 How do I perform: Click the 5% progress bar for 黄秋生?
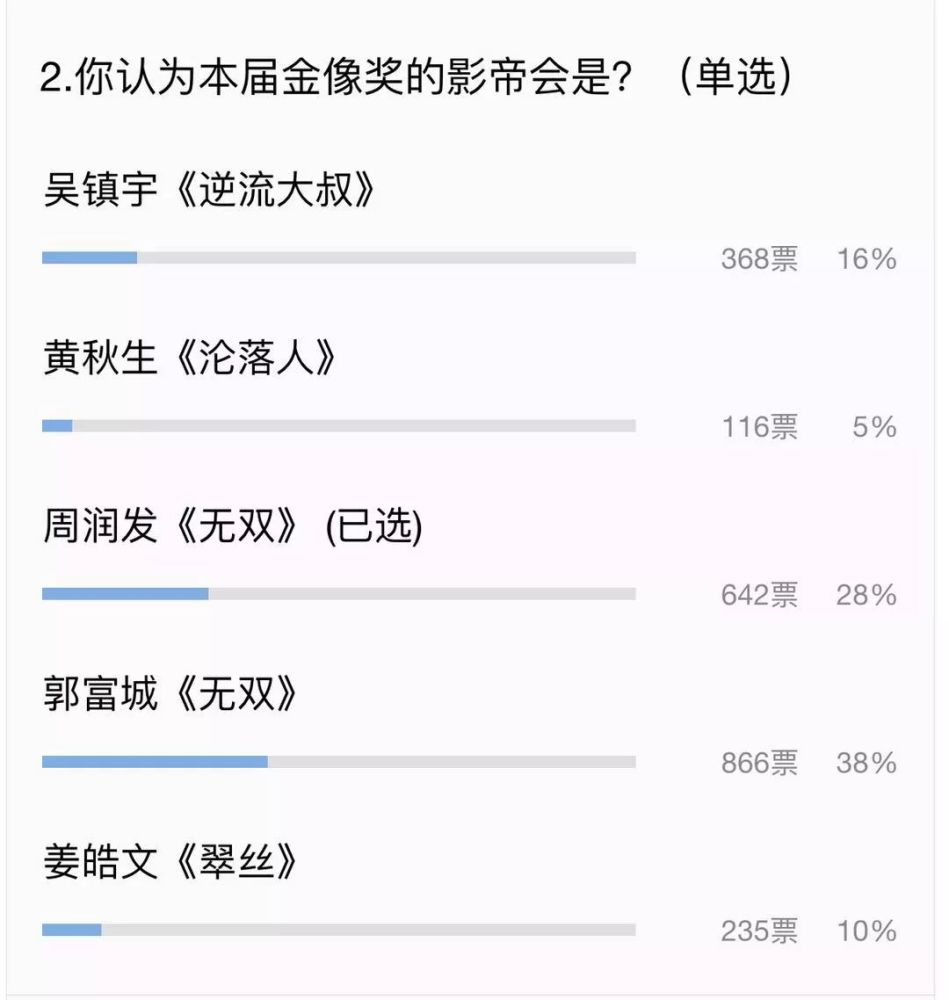[339, 425]
